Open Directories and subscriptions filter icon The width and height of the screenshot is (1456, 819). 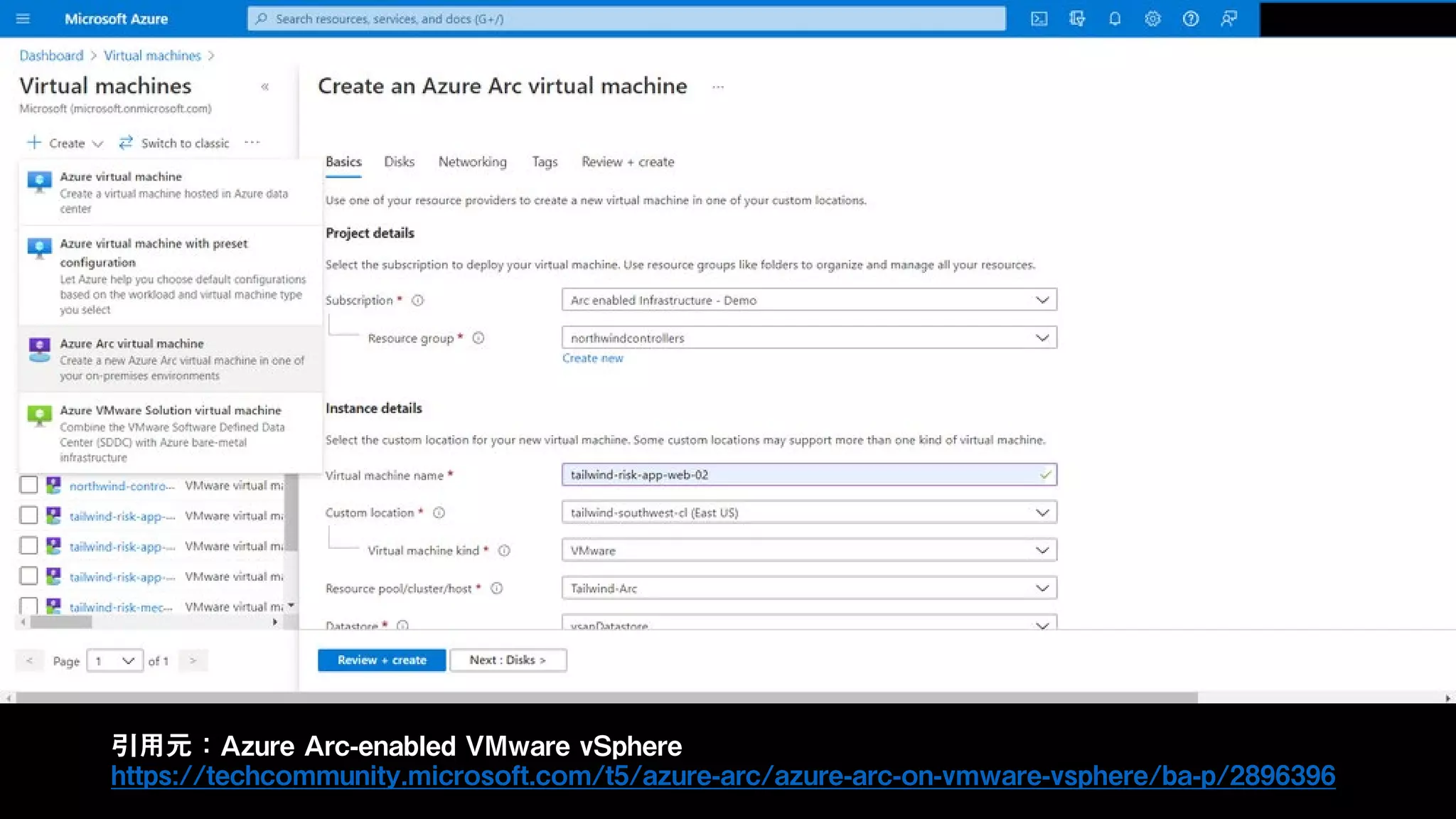pos(1076,18)
